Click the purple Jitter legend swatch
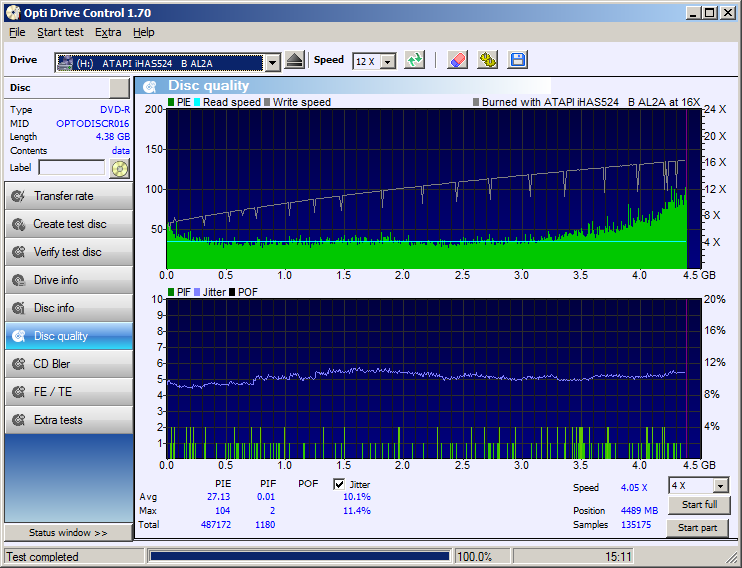 [197, 292]
